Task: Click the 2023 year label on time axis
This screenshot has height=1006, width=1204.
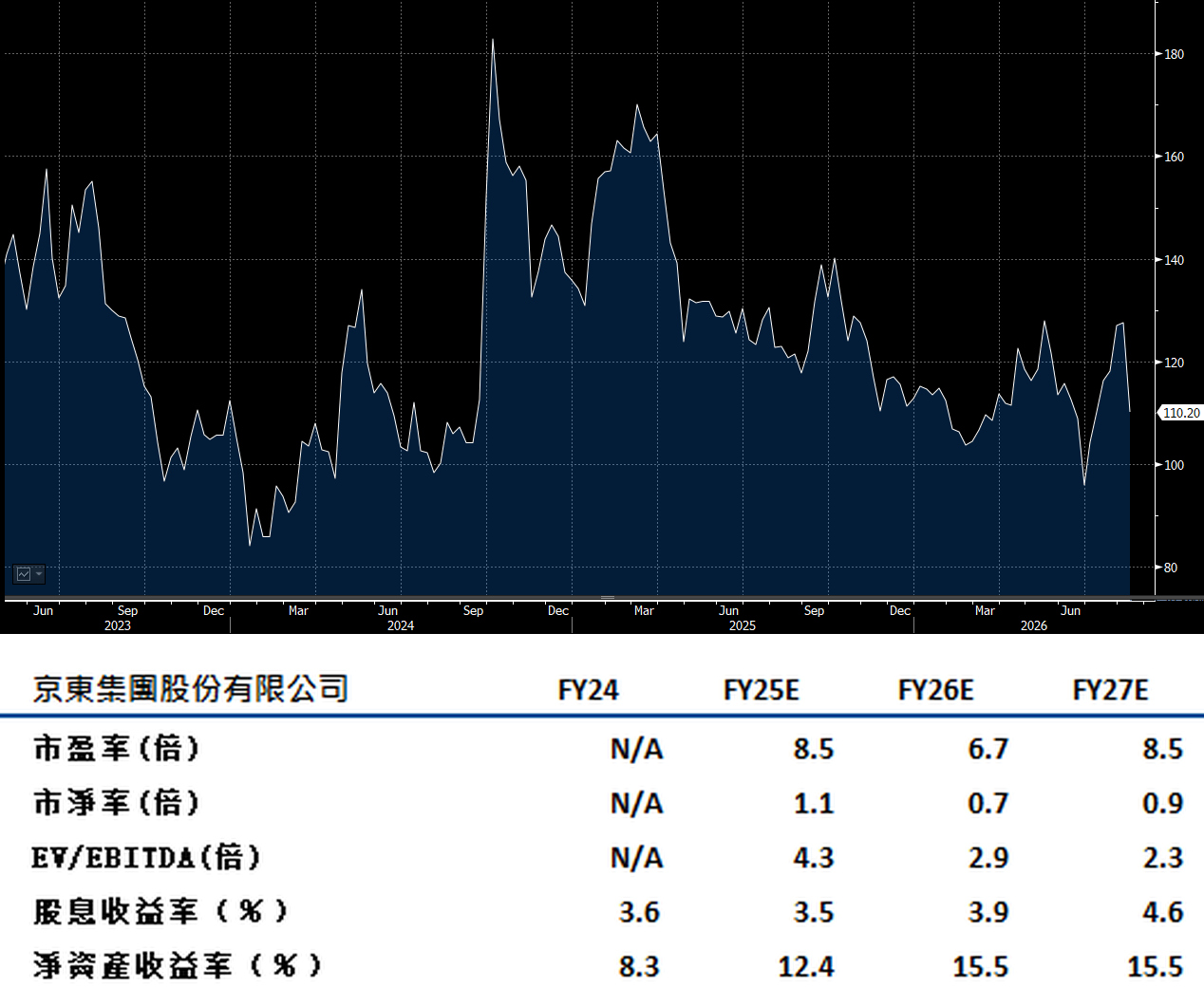Action: [118, 625]
